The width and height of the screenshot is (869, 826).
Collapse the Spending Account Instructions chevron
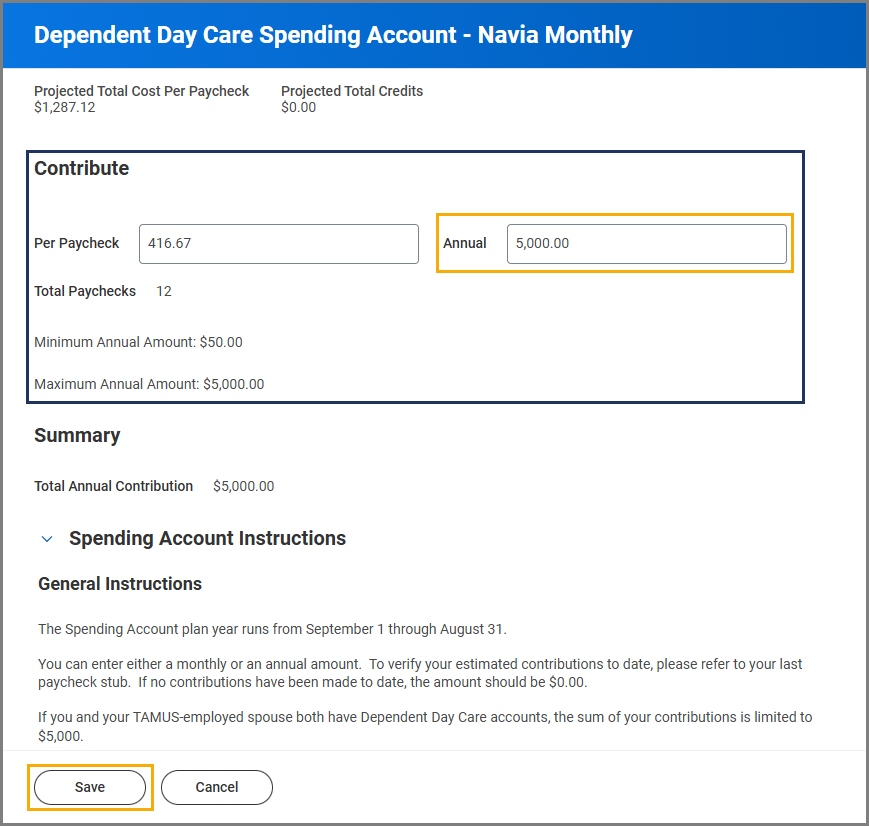(46, 539)
